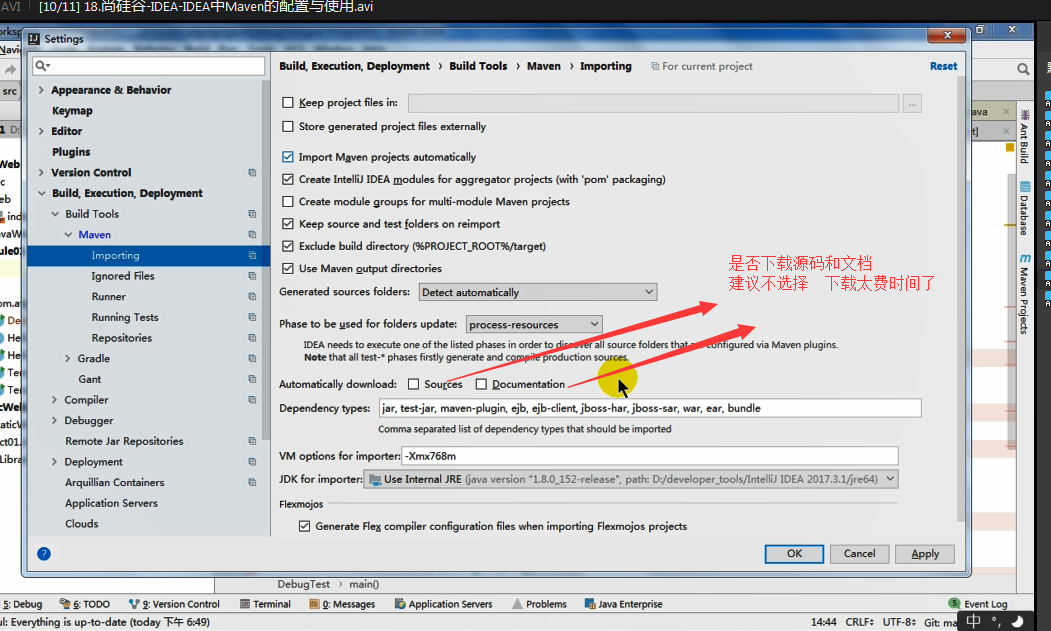Collapse Build, Execution, Deployment section

point(42,193)
